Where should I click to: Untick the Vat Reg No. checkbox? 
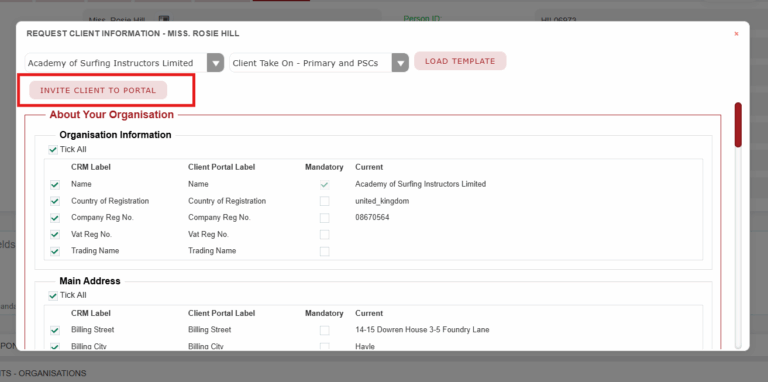(x=55, y=235)
